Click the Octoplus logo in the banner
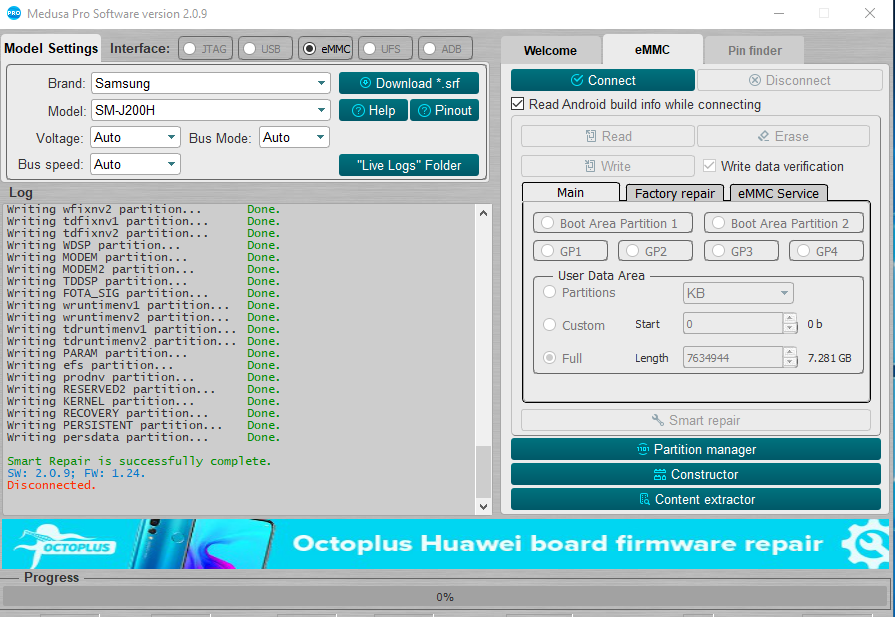 tap(66, 545)
